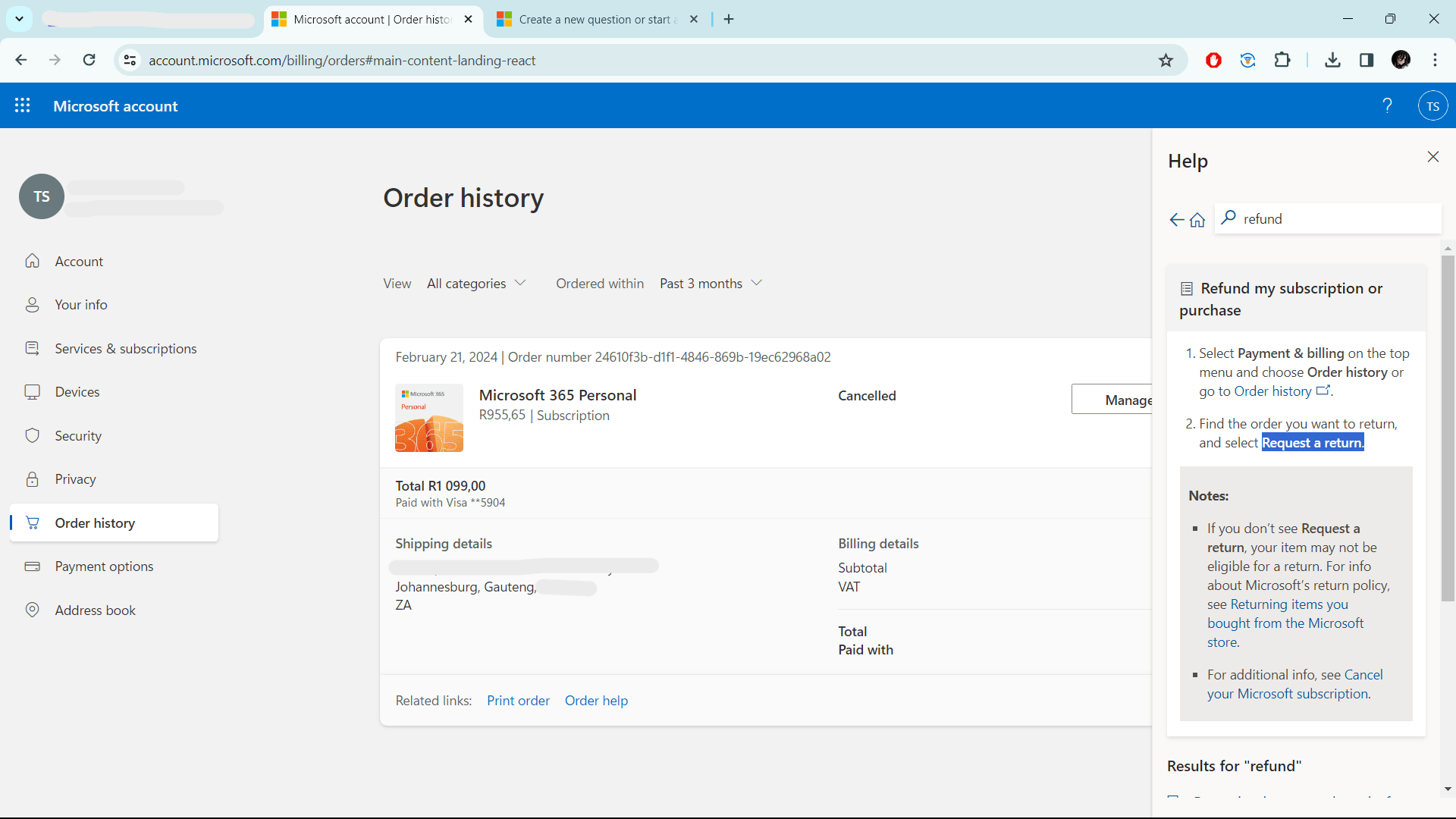The width and height of the screenshot is (1456, 819).
Task: Click Help panel back arrow
Action: tap(1176, 220)
